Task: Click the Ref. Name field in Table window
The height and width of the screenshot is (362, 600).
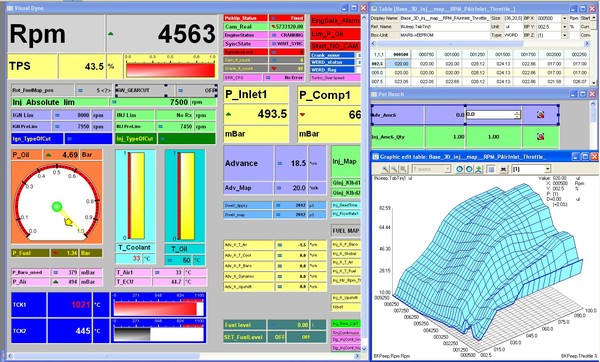Action: click(x=445, y=27)
